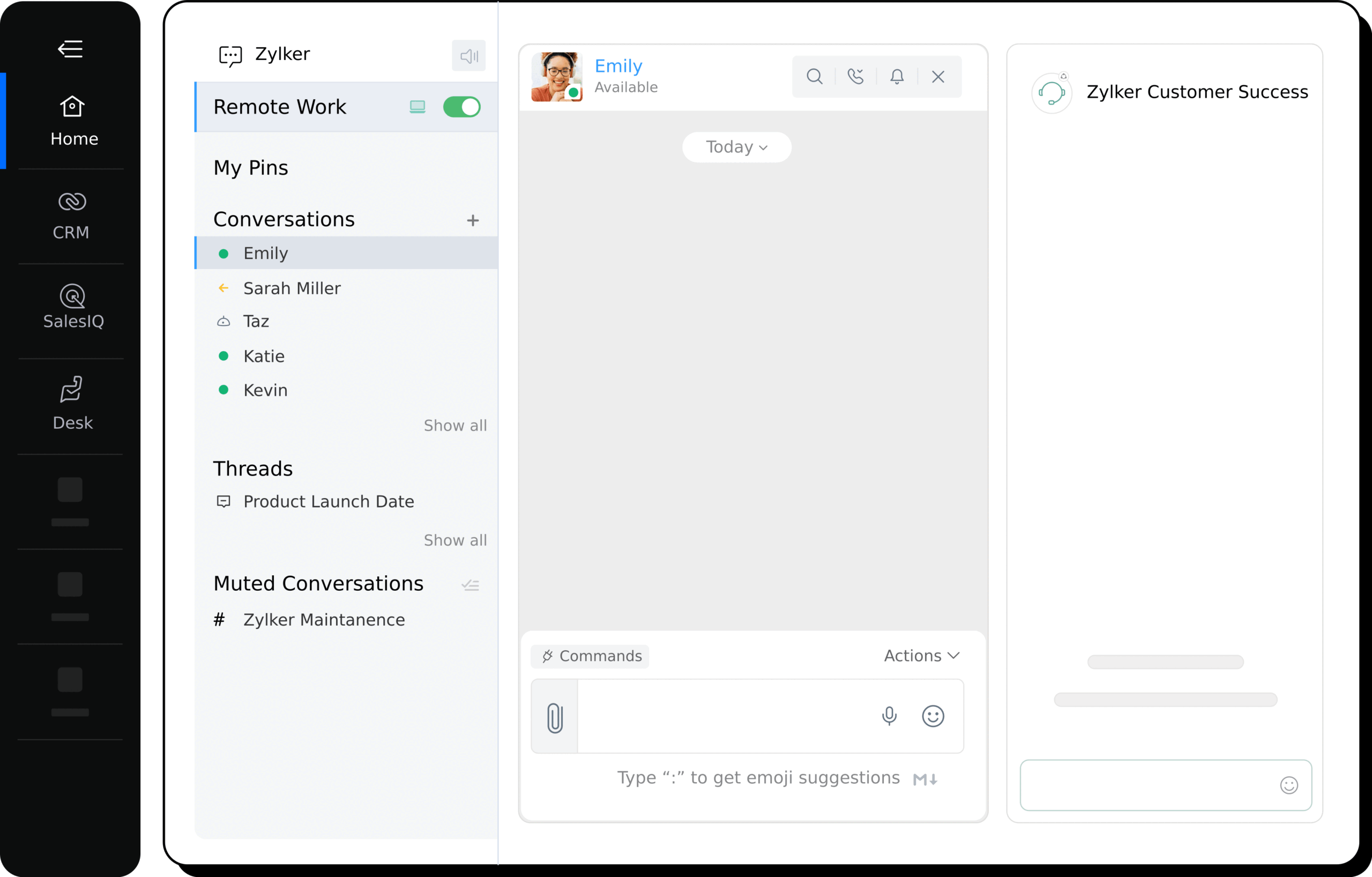
Task: Click the Conversations section heading
Action: 284,219
